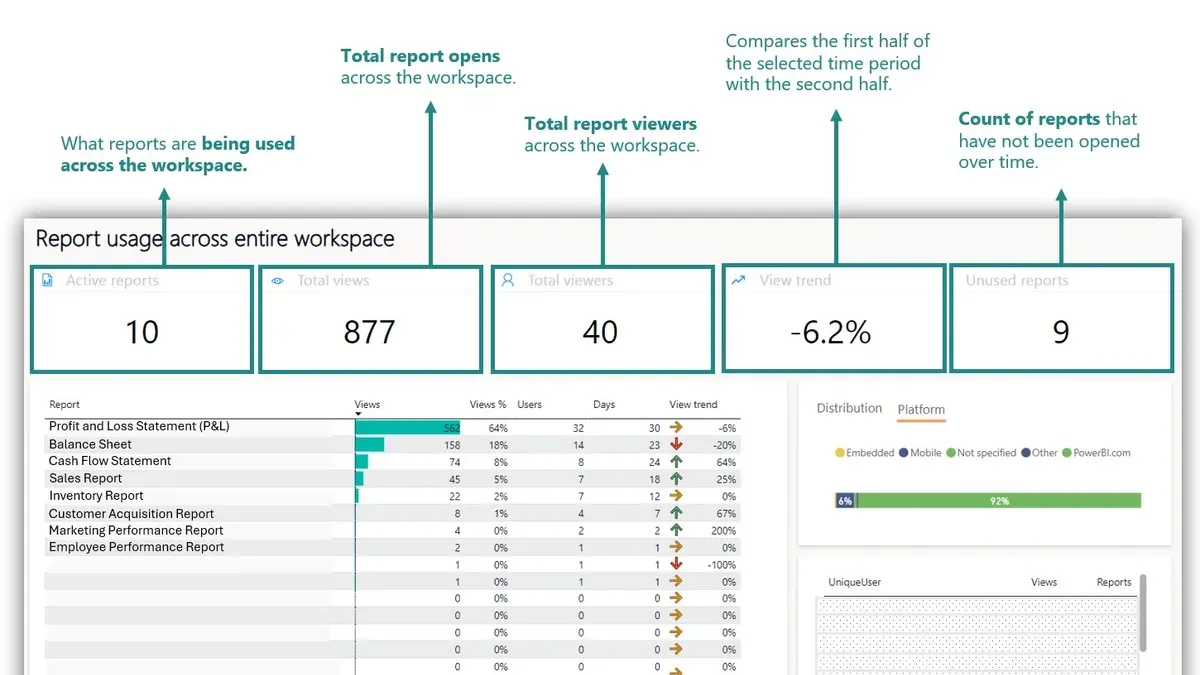Image resolution: width=1200 pixels, height=675 pixels.
Task: Click the 158 views value for Balance Sheet
Action: click(x=451, y=445)
